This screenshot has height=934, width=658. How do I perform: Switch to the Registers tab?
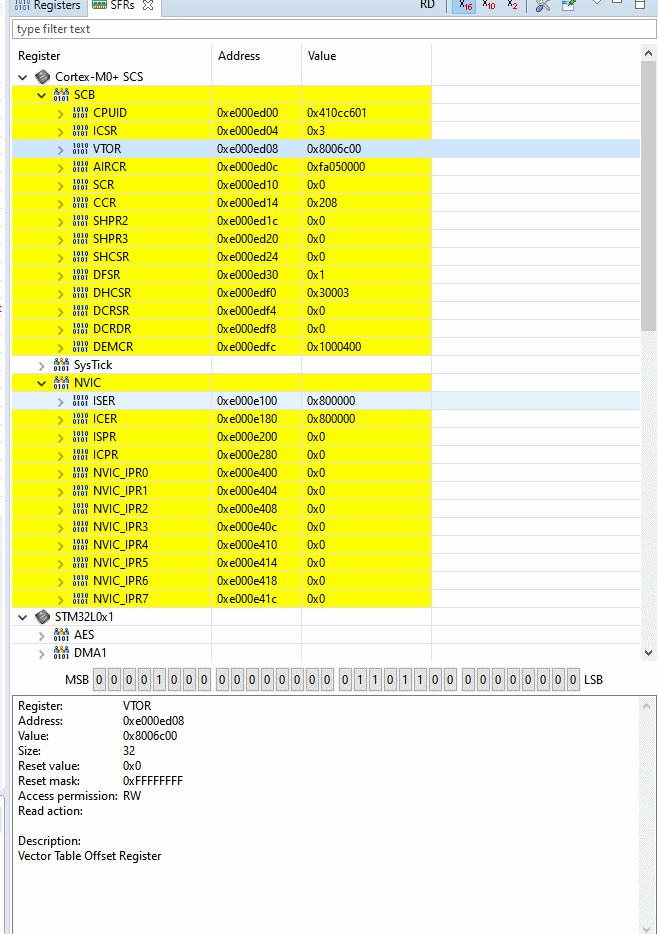[48, 5]
